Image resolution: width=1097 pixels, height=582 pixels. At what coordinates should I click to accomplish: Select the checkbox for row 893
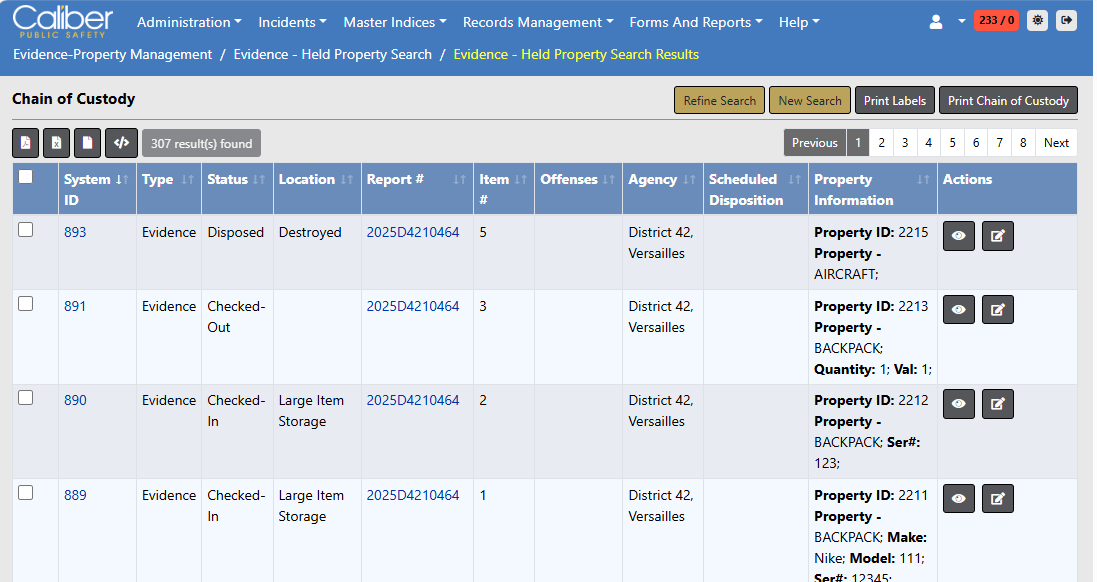pyautogui.click(x=26, y=230)
